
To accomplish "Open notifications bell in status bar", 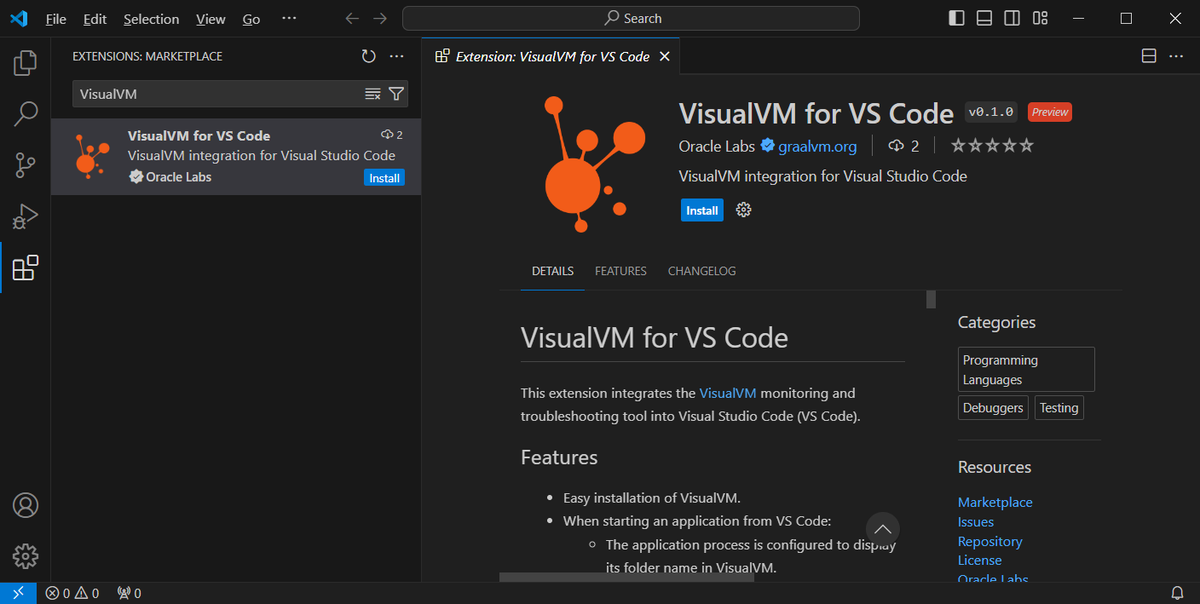I will point(1177,593).
